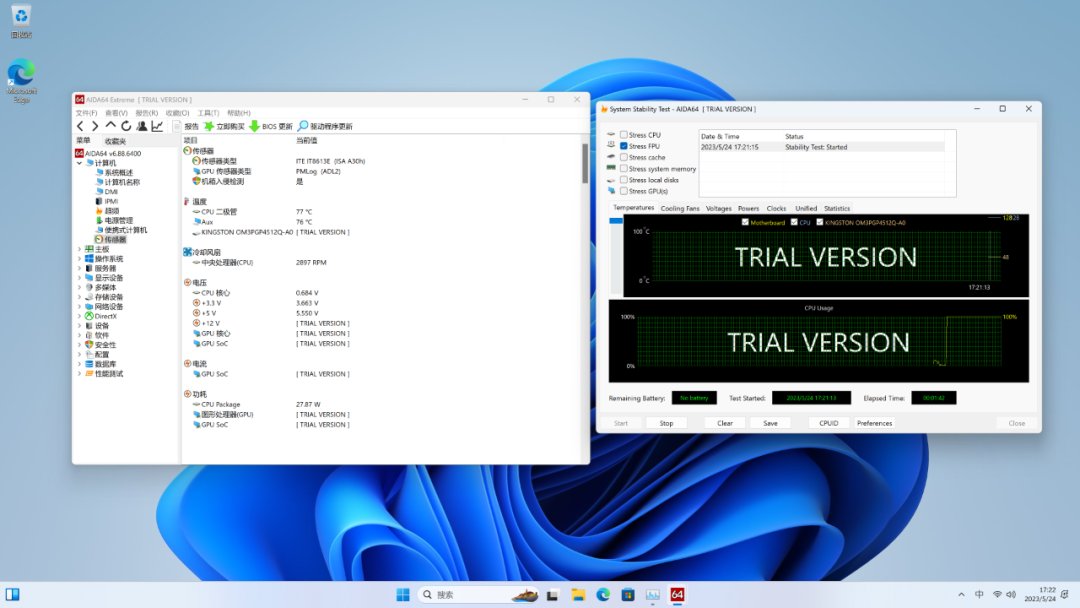Expand the 网络设备 tree node
Image resolution: width=1080 pixels, height=608 pixels.
pos(79,306)
